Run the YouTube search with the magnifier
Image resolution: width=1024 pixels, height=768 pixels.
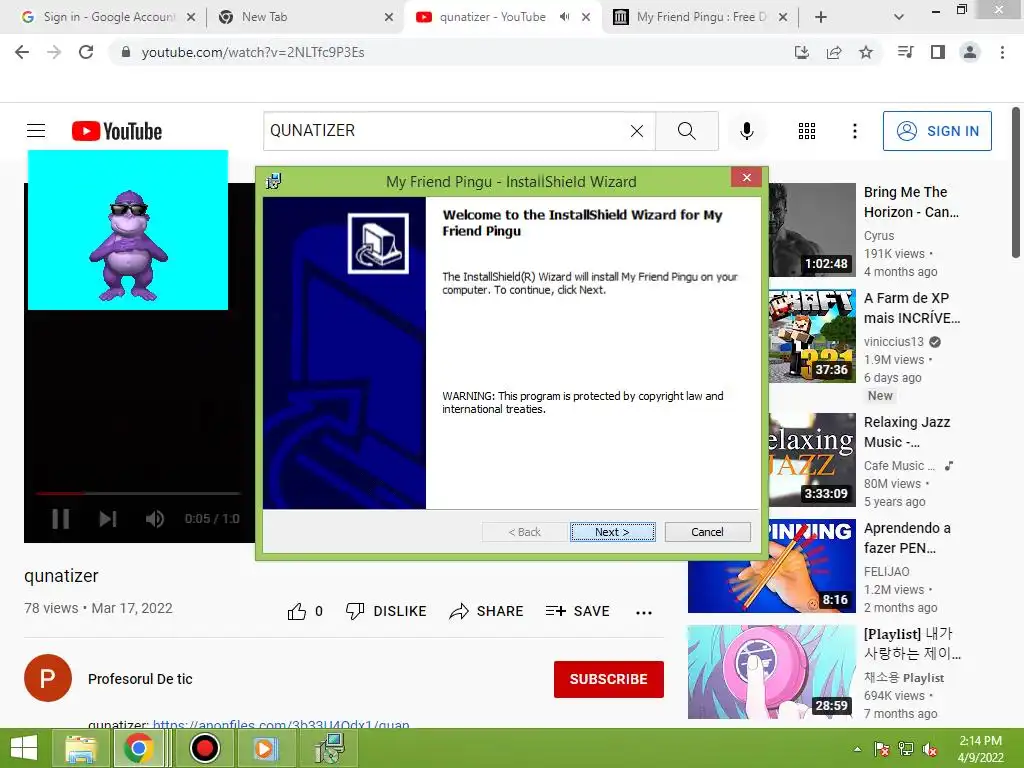tap(686, 131)
